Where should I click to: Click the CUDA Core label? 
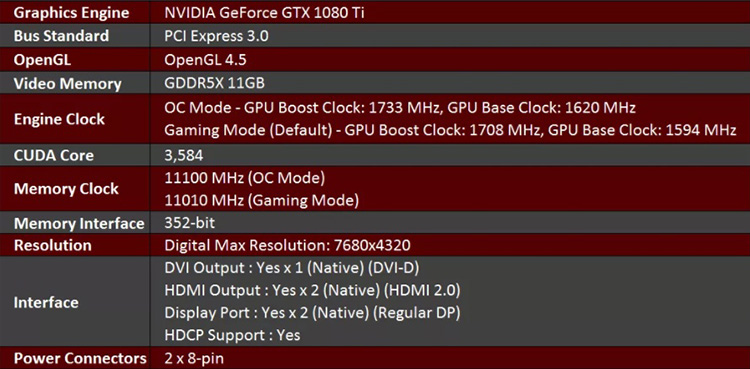point(54,156)
